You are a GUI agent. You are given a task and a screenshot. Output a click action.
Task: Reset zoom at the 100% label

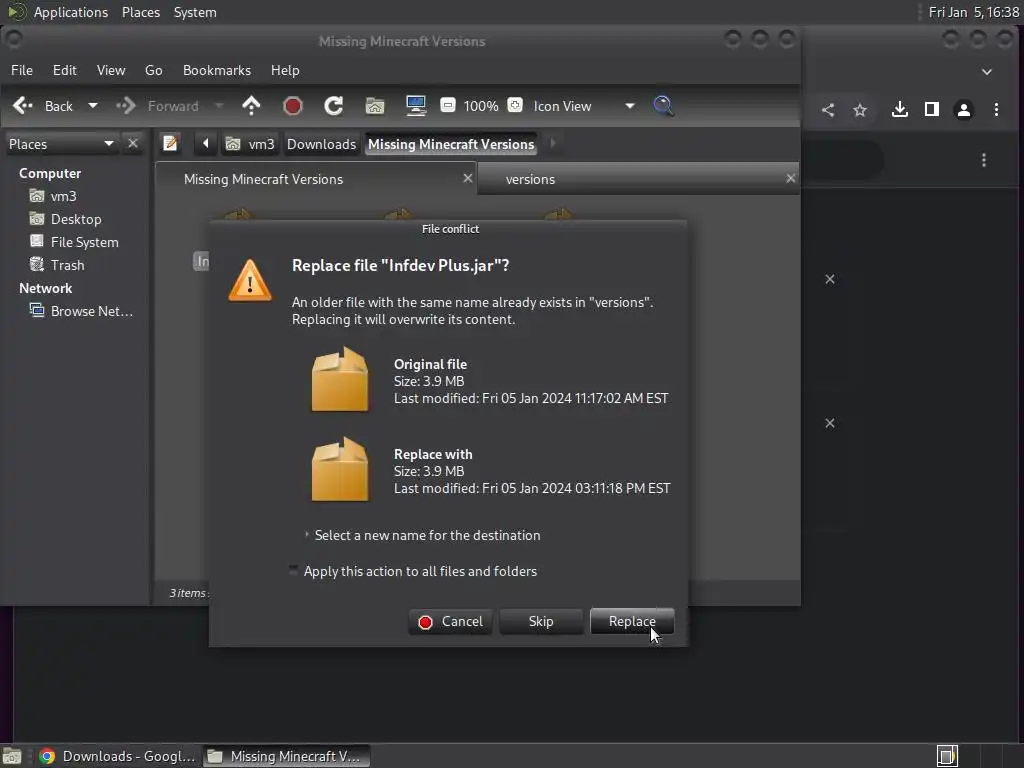481,106
